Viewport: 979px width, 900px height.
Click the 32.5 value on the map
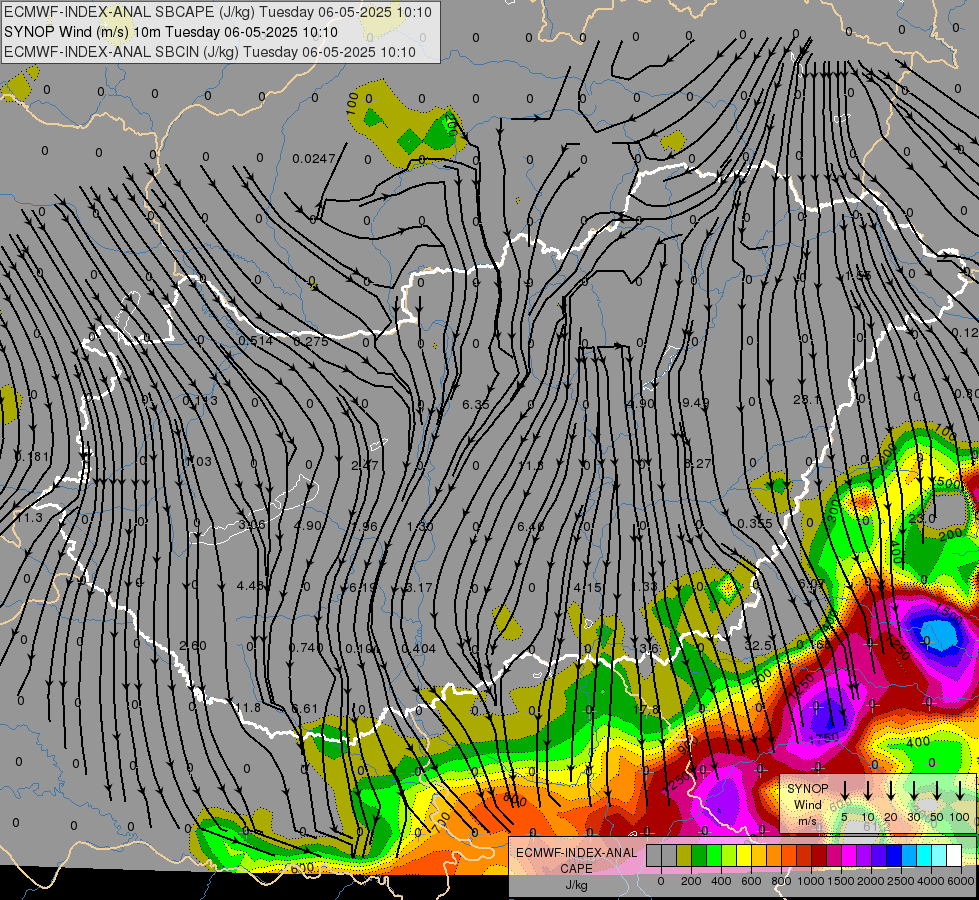(x=757, y=645)
